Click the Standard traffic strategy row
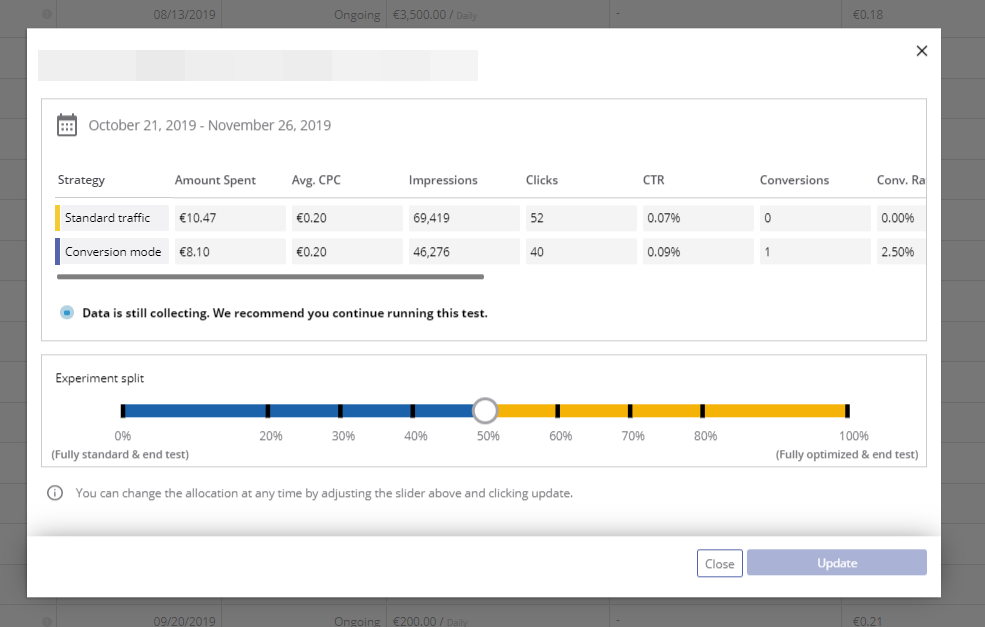The image size is (985, 627). point(107,218)
